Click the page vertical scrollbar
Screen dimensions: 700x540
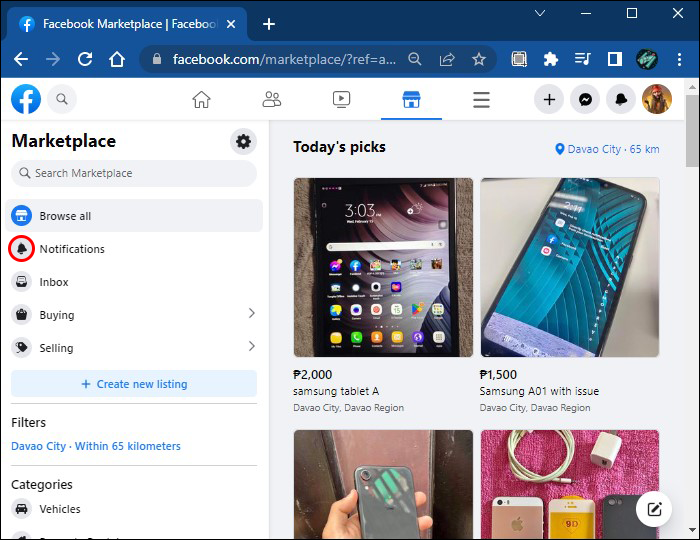click(x=692, y=131)
